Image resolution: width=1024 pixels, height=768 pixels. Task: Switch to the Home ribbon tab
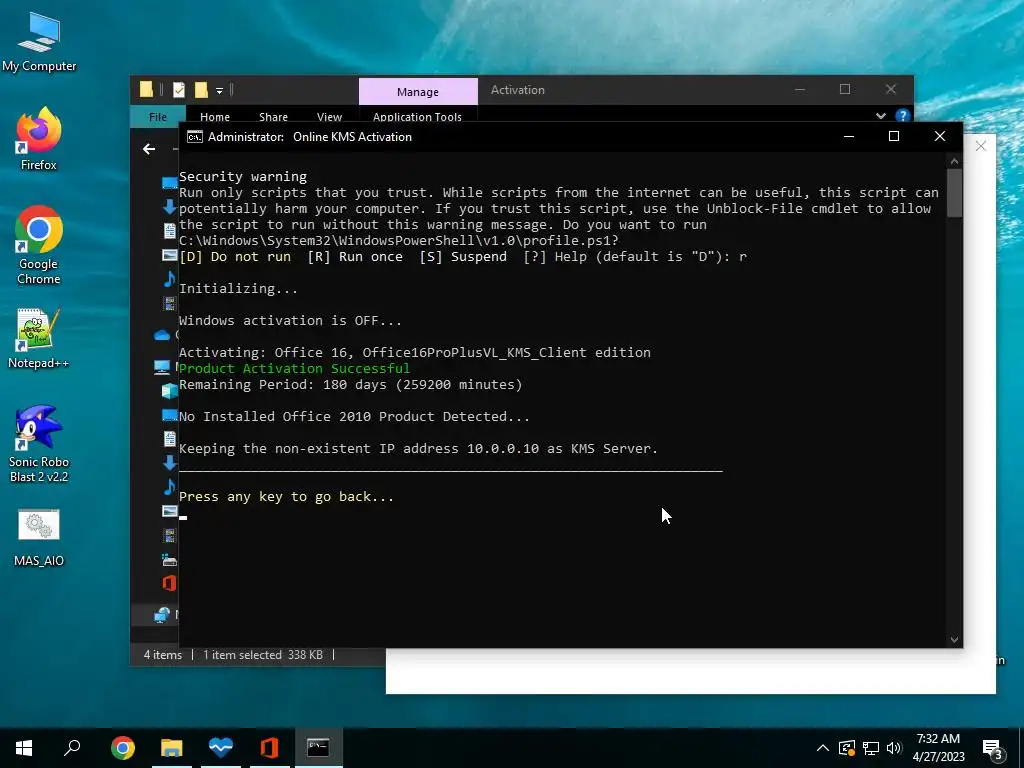tap(215, 116)
